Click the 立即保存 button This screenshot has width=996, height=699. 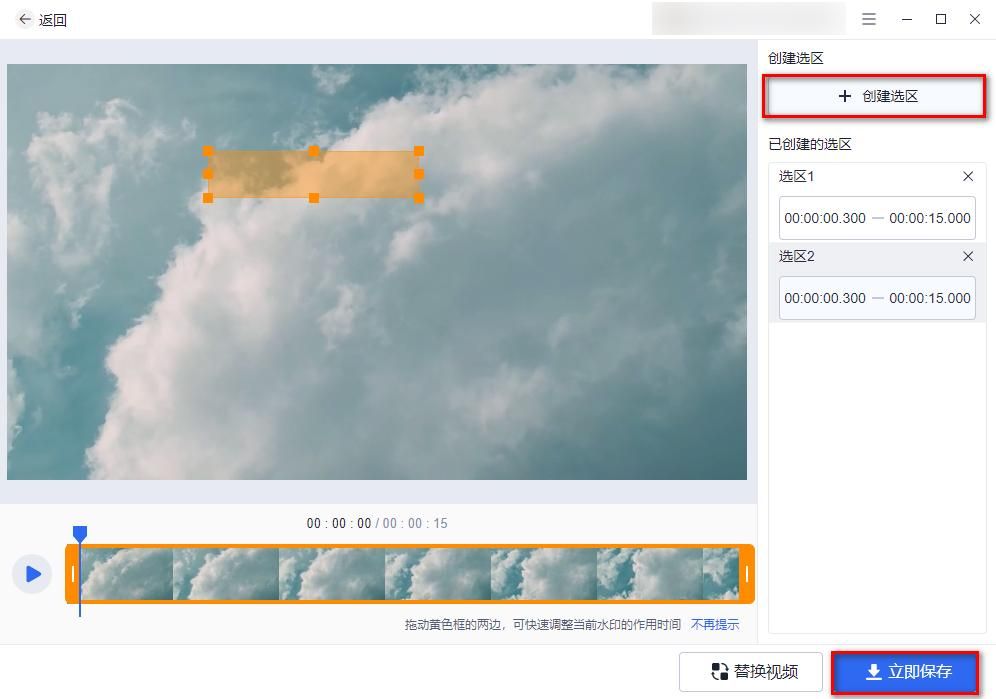tap(905, 672)
